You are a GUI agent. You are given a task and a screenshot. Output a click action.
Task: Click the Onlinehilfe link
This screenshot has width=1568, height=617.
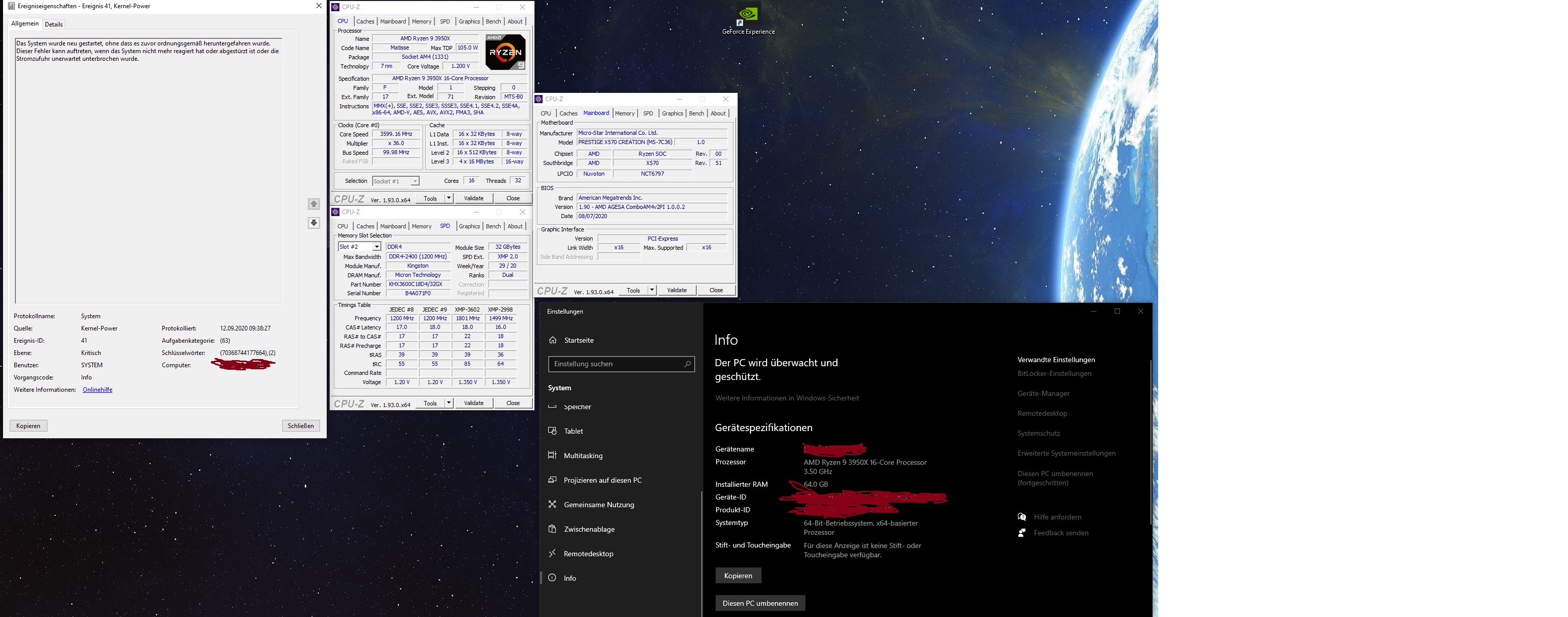97,390
